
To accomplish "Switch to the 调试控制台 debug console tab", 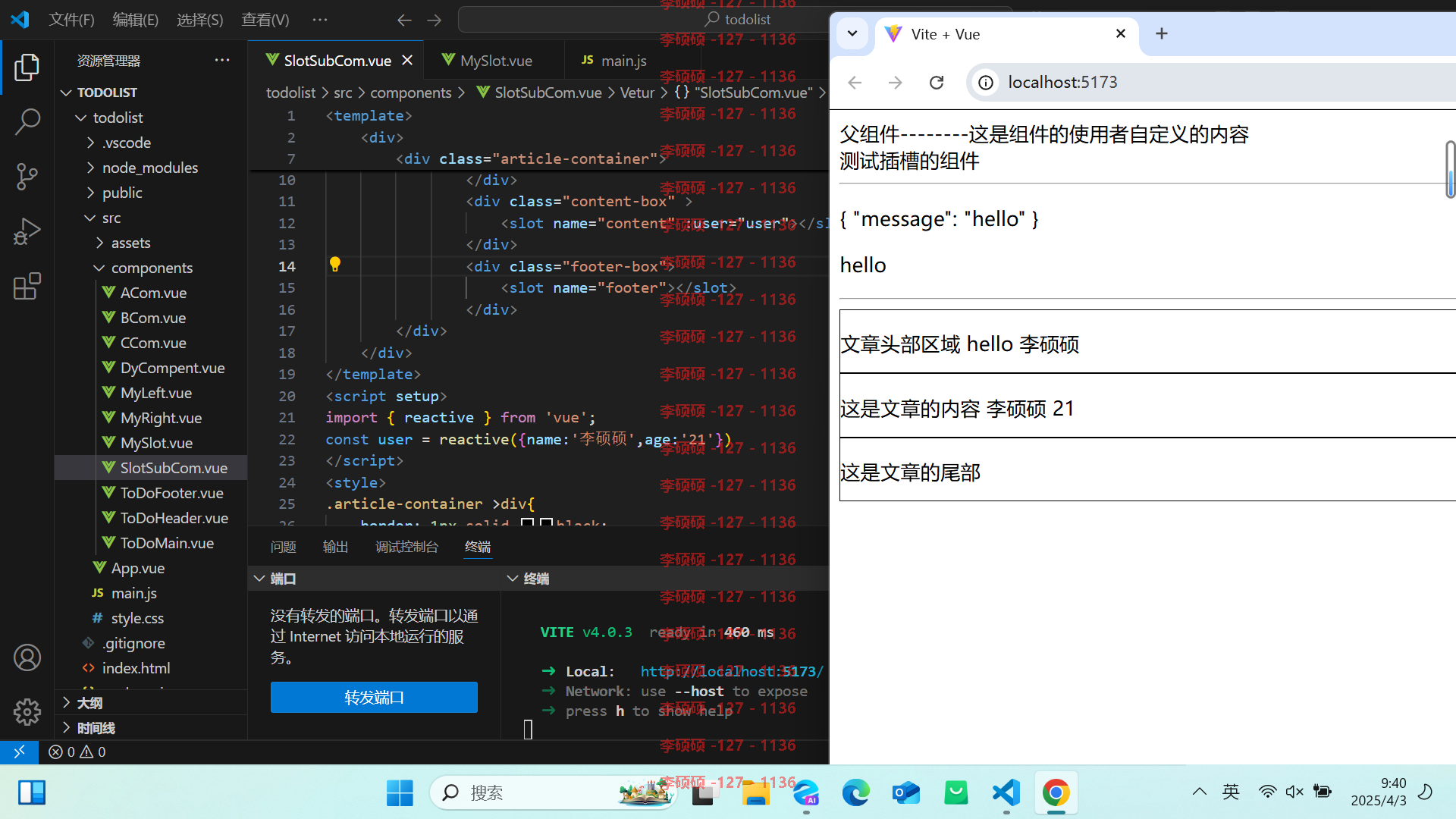I will coord(406,547).
